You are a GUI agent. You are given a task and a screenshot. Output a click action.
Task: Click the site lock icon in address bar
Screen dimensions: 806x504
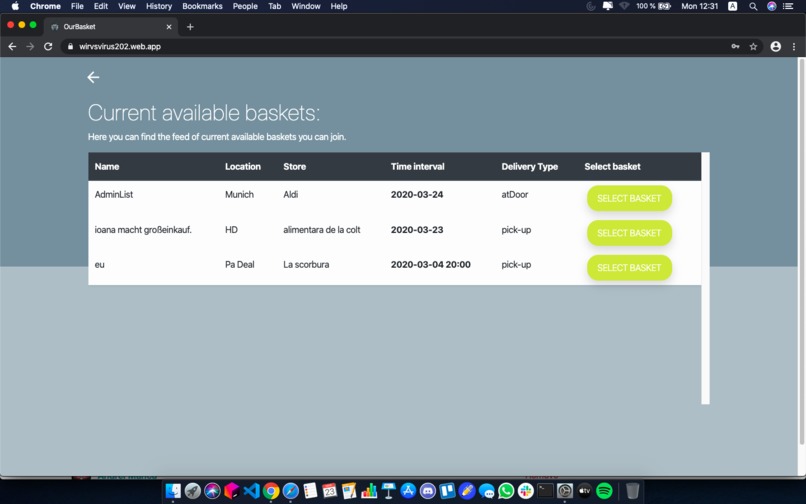click(70, 46)
